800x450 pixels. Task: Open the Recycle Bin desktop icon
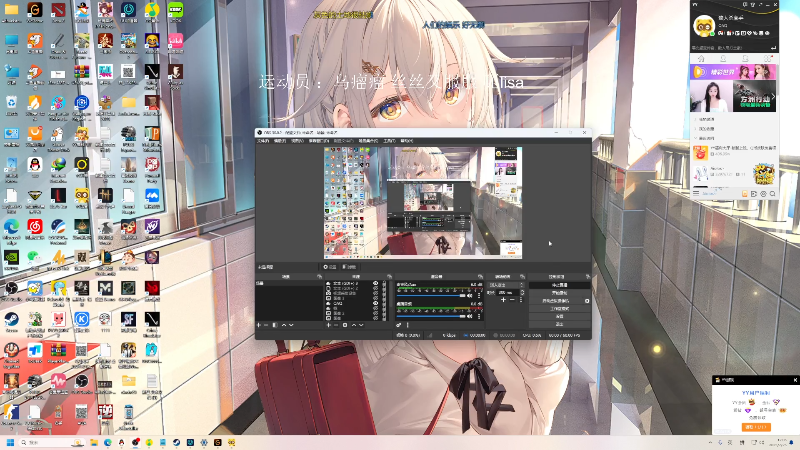(11, 105)
